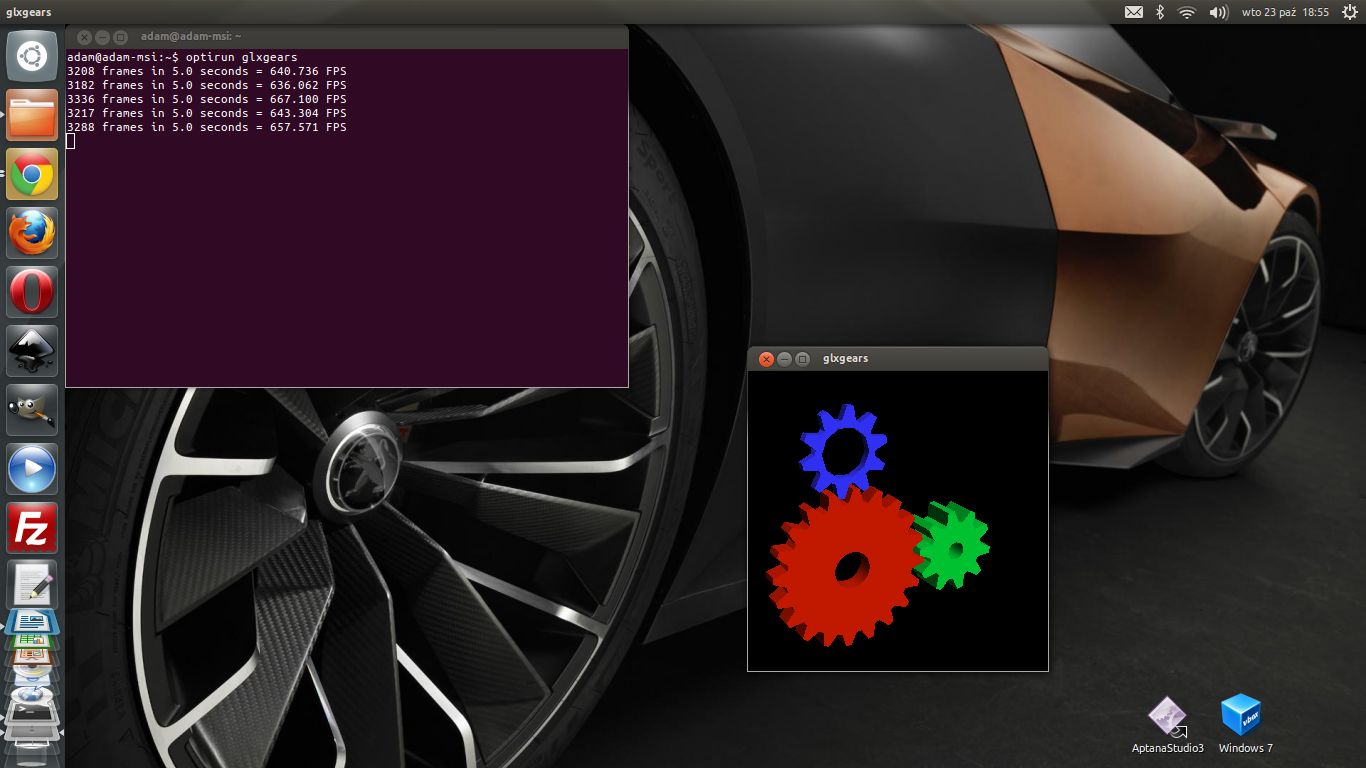Open GIMP image editor icon
This screenshot has width=1366, height=768.
click(x=32, y=410)
